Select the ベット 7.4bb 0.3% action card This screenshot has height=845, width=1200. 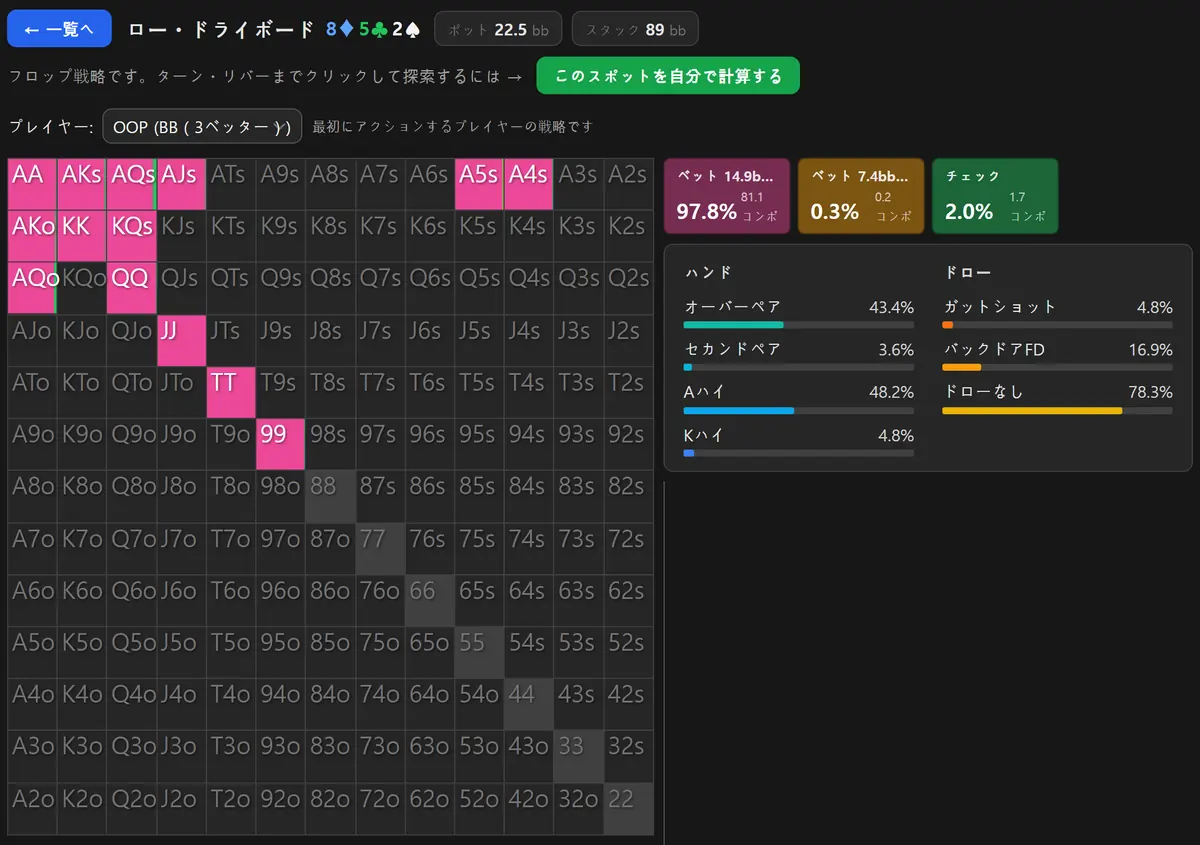coord(861,196)
